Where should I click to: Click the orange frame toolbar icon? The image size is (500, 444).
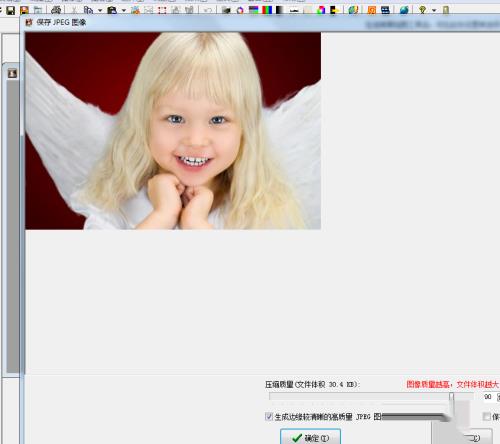(371, 10)
